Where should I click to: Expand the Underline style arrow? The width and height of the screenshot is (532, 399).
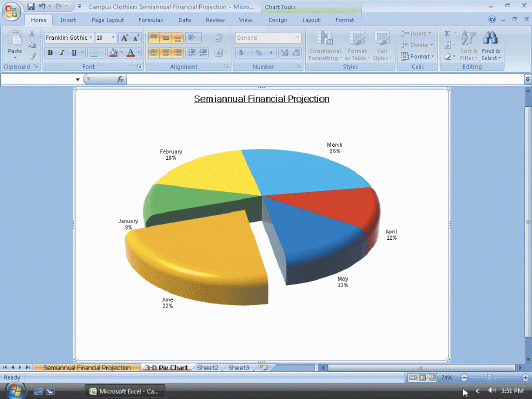point(82,53)
